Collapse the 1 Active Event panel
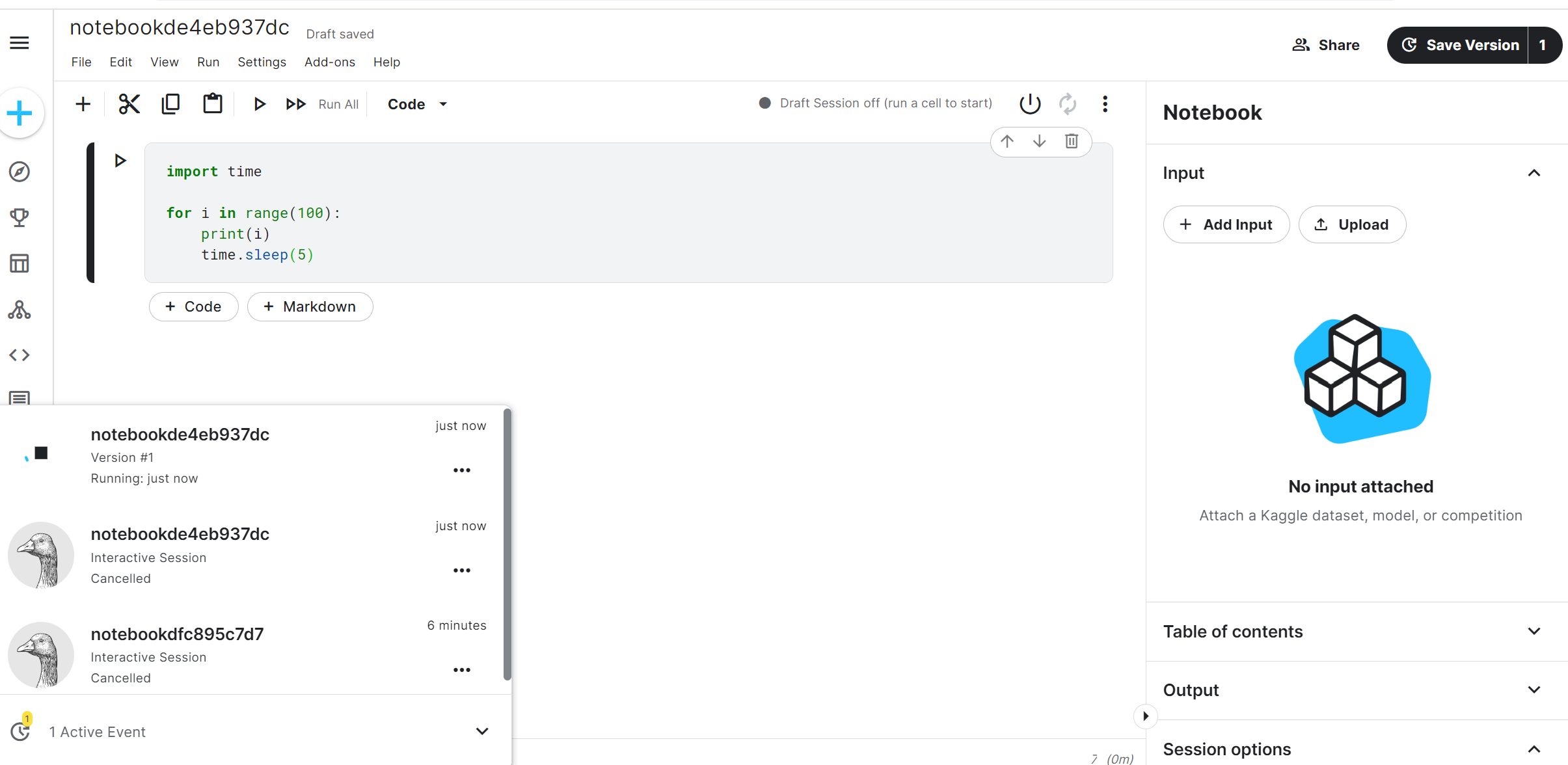1568x765 pixels. [x=481, y=731]
